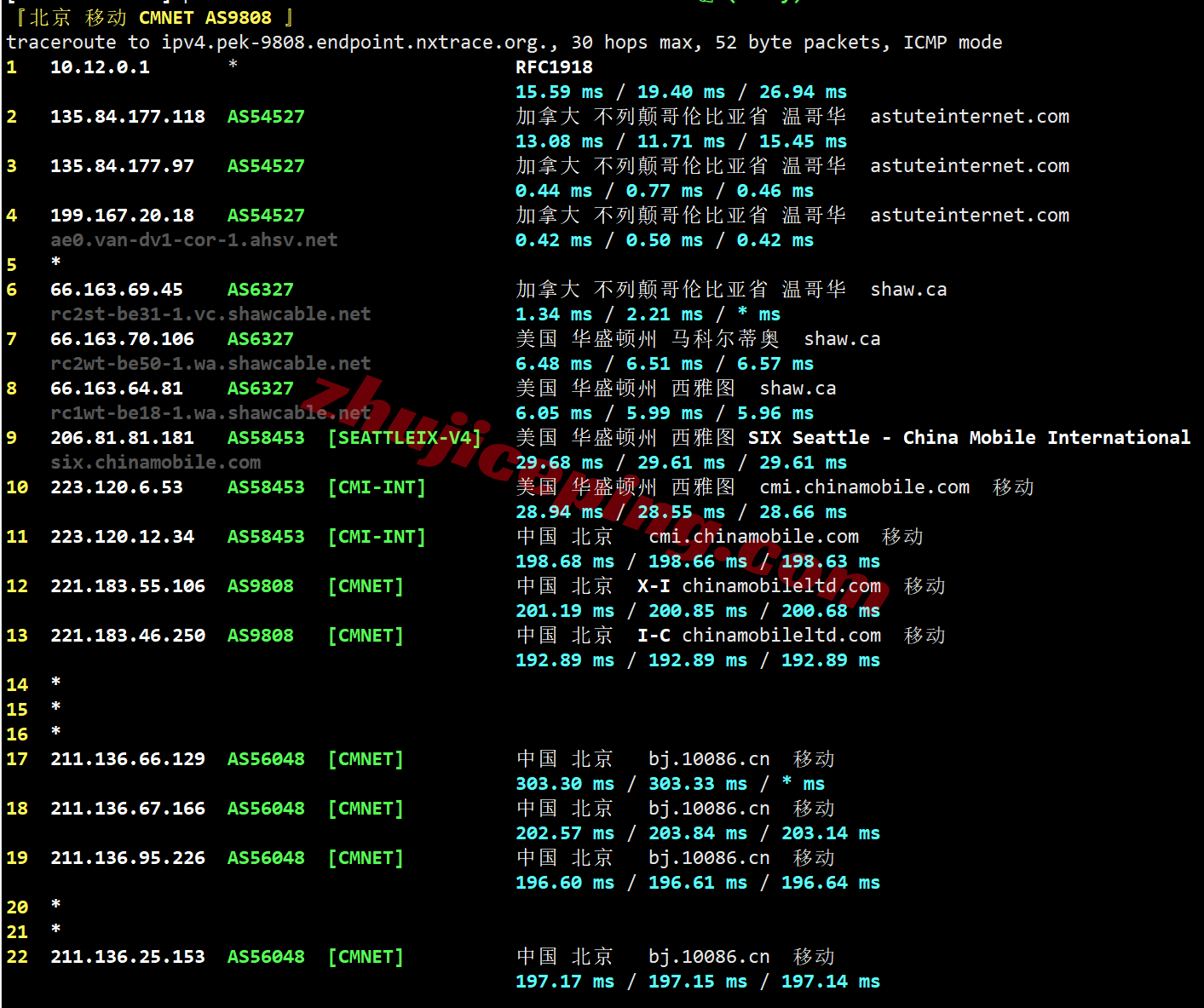Click the IP address 10.12.0.1
Image resolution: width=1204 pixels, height=1008 pixels.
coord(100,67)
